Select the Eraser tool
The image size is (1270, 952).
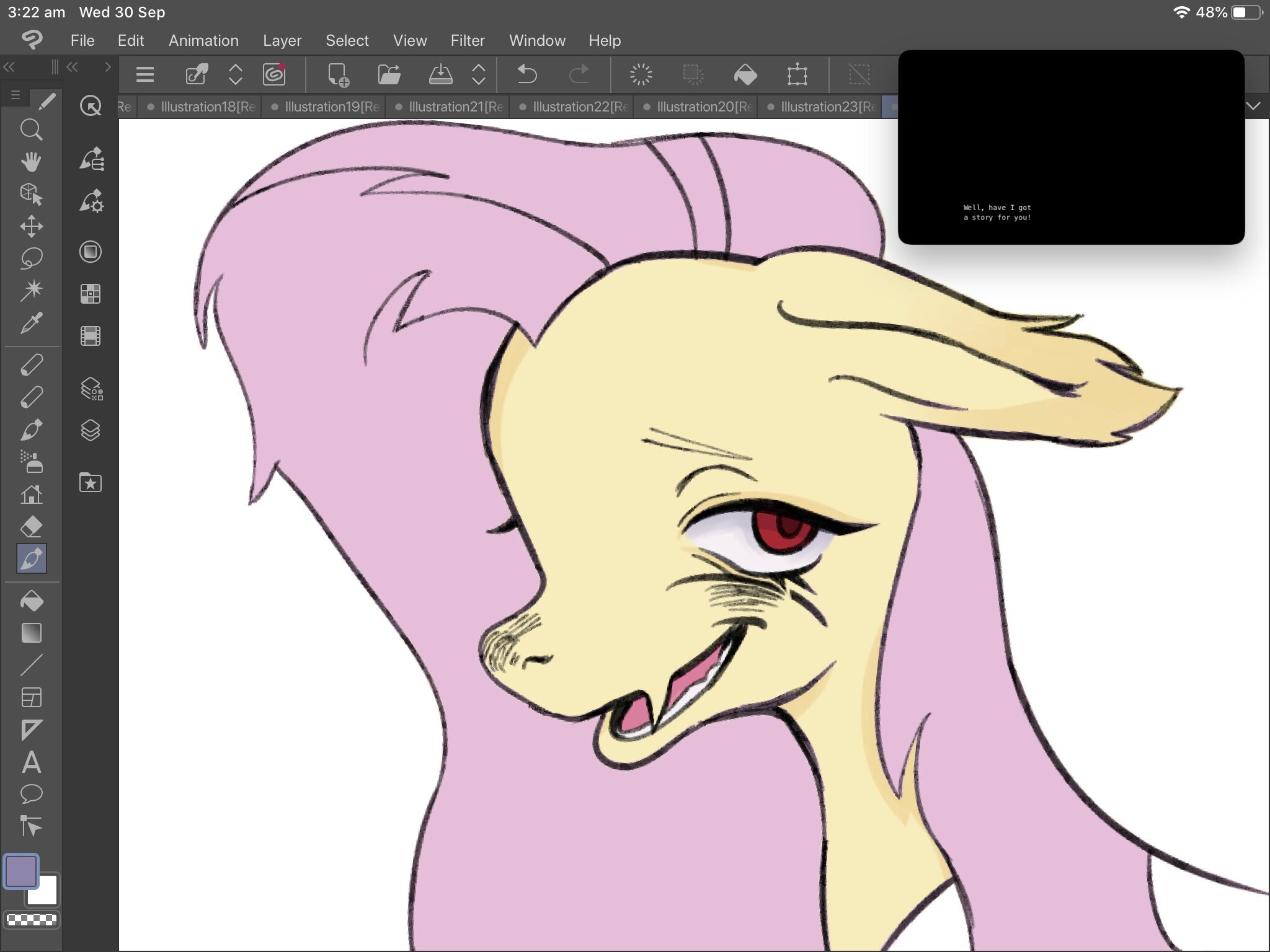31,526
